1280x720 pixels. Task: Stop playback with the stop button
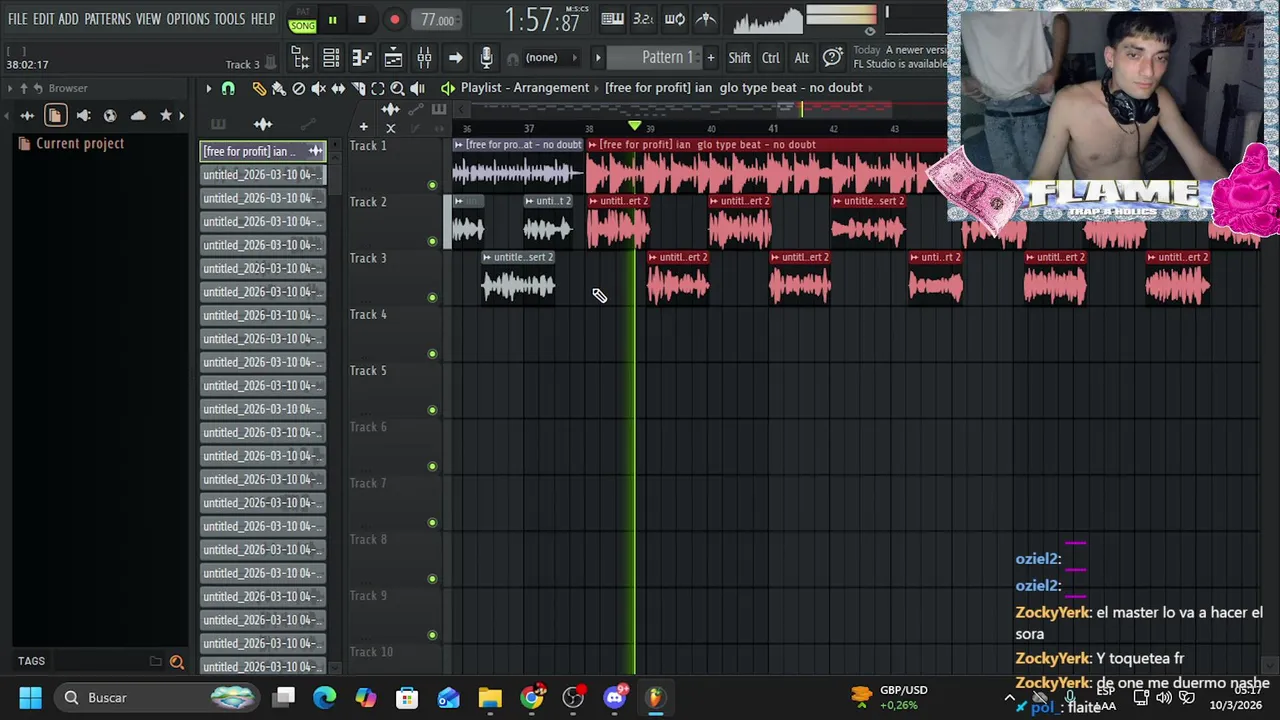362,19
